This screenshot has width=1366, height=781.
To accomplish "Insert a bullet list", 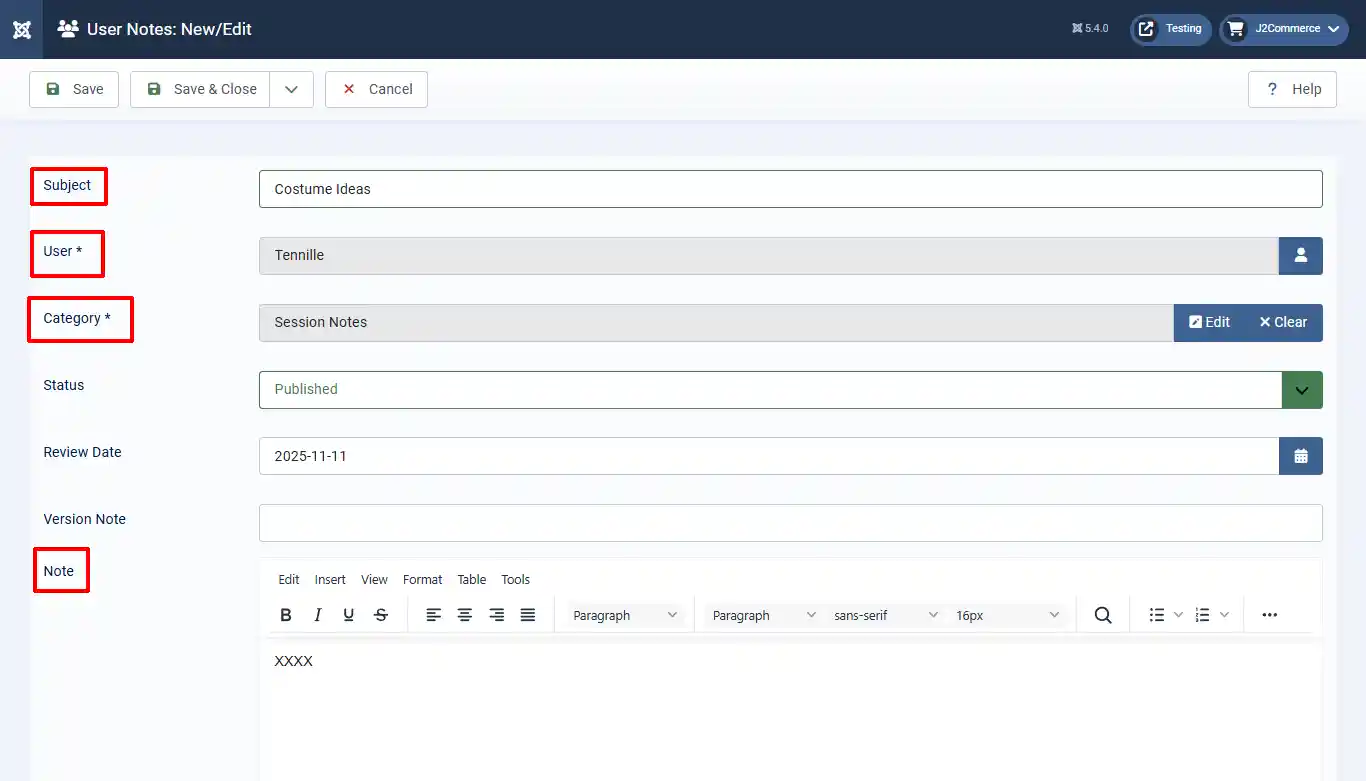I will point(1157,615).
